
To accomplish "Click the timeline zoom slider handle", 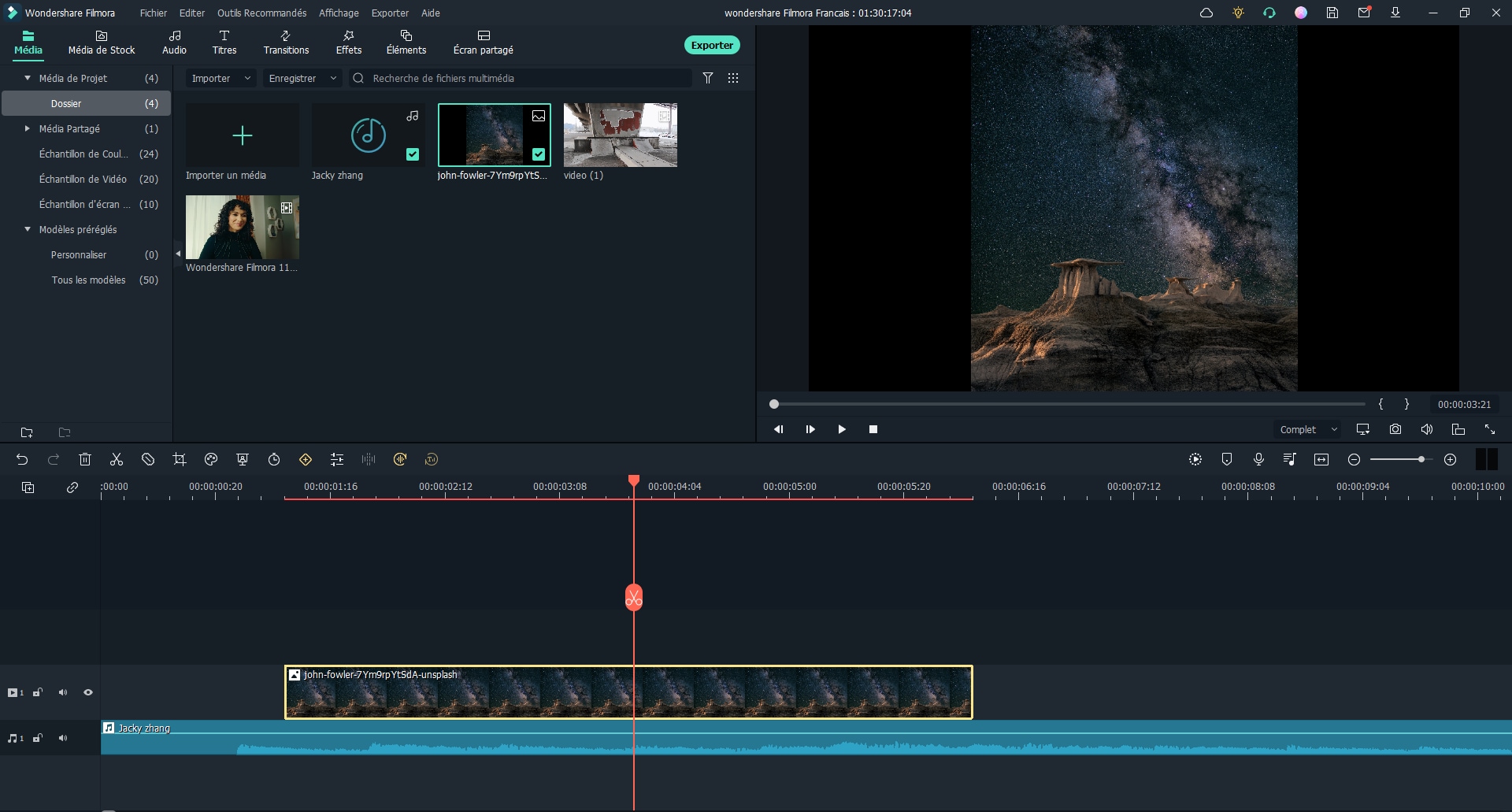I will coord(1421,459).
